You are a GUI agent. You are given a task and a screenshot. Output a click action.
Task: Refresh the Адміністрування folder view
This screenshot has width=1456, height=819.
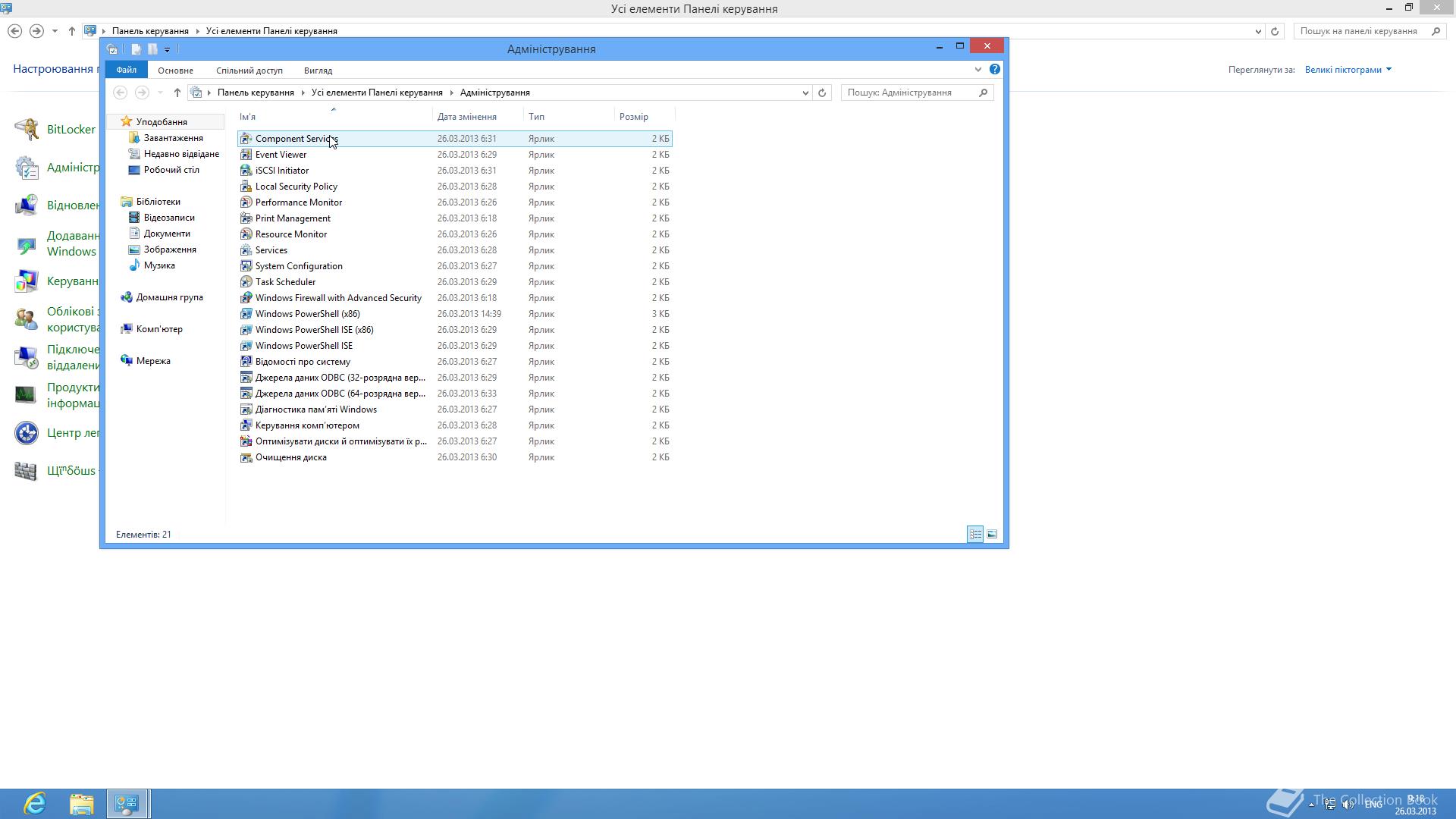(x=822, y=93)
